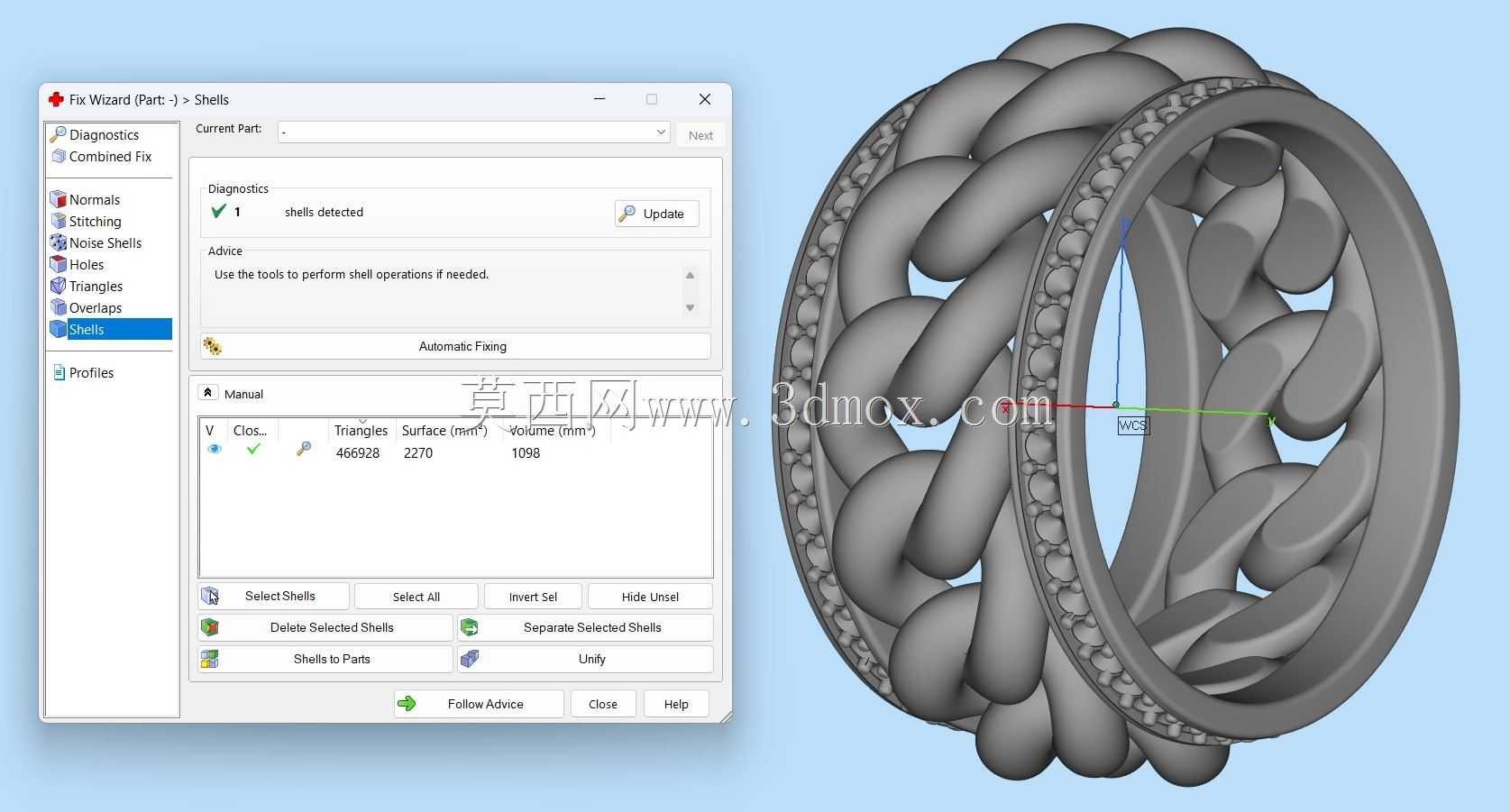The width and height of the screenshot is (1510, 812).
Task: Open the Profiles page
Action: click(x=91, y=373)
